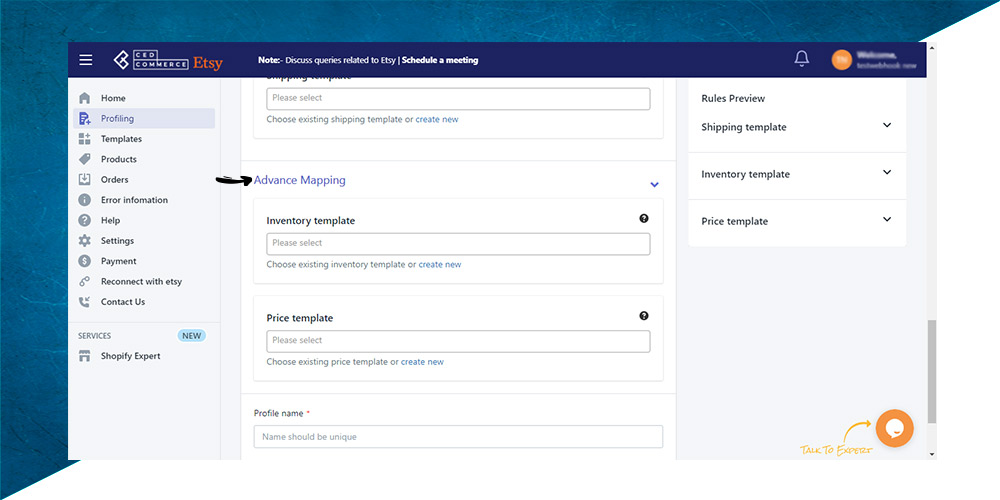Click the orange user avatar
Viewport: 1000px width, 500px height.
tap(842, 60)
